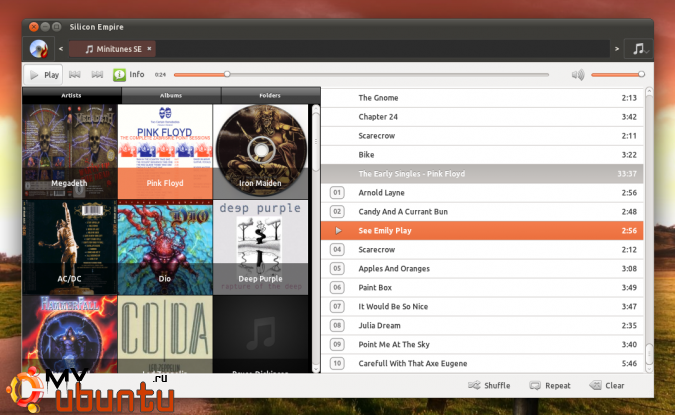
Task: Click the Silicon Empire disc logo icon
Action: 38,48
